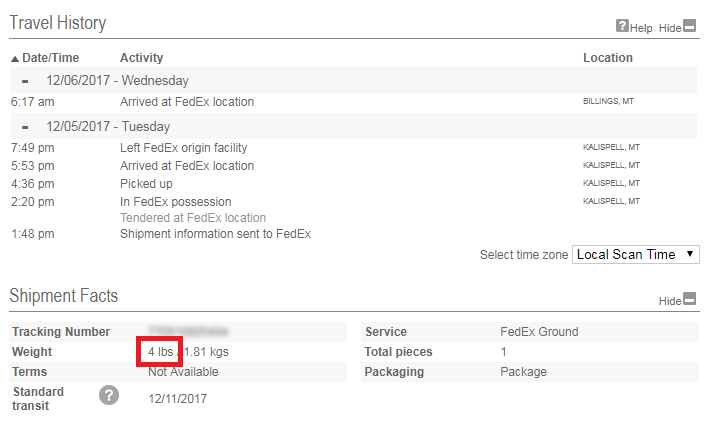709x423 pixels.
Task: Click the Activity column header
Action: (x=141, y=58)
